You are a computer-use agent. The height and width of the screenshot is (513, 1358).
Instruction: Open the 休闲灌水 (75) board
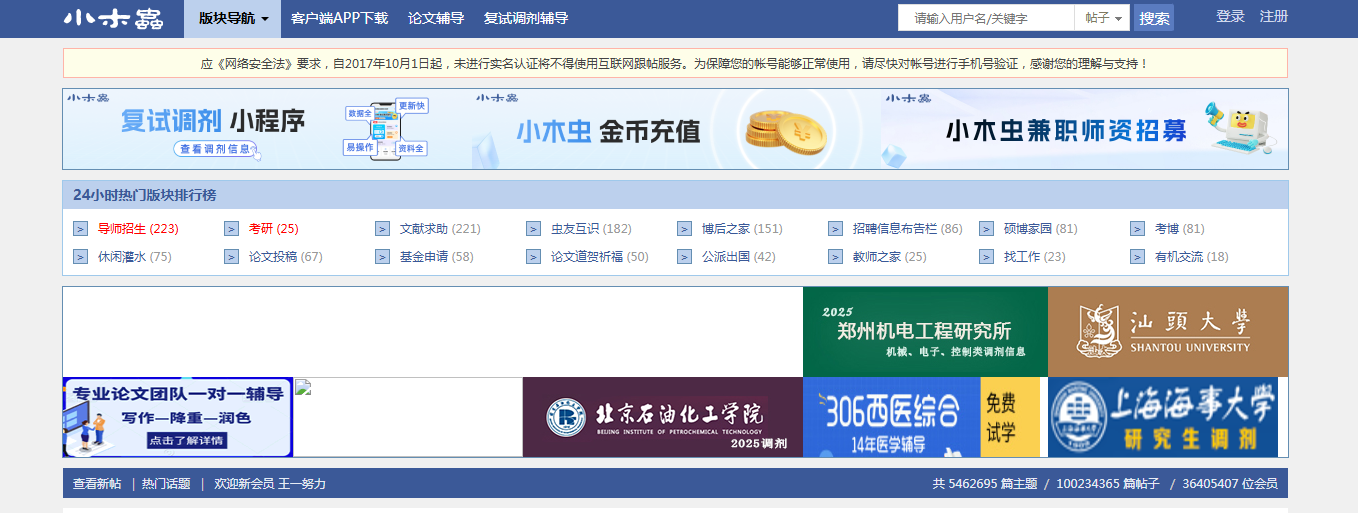tap(135, 257)
